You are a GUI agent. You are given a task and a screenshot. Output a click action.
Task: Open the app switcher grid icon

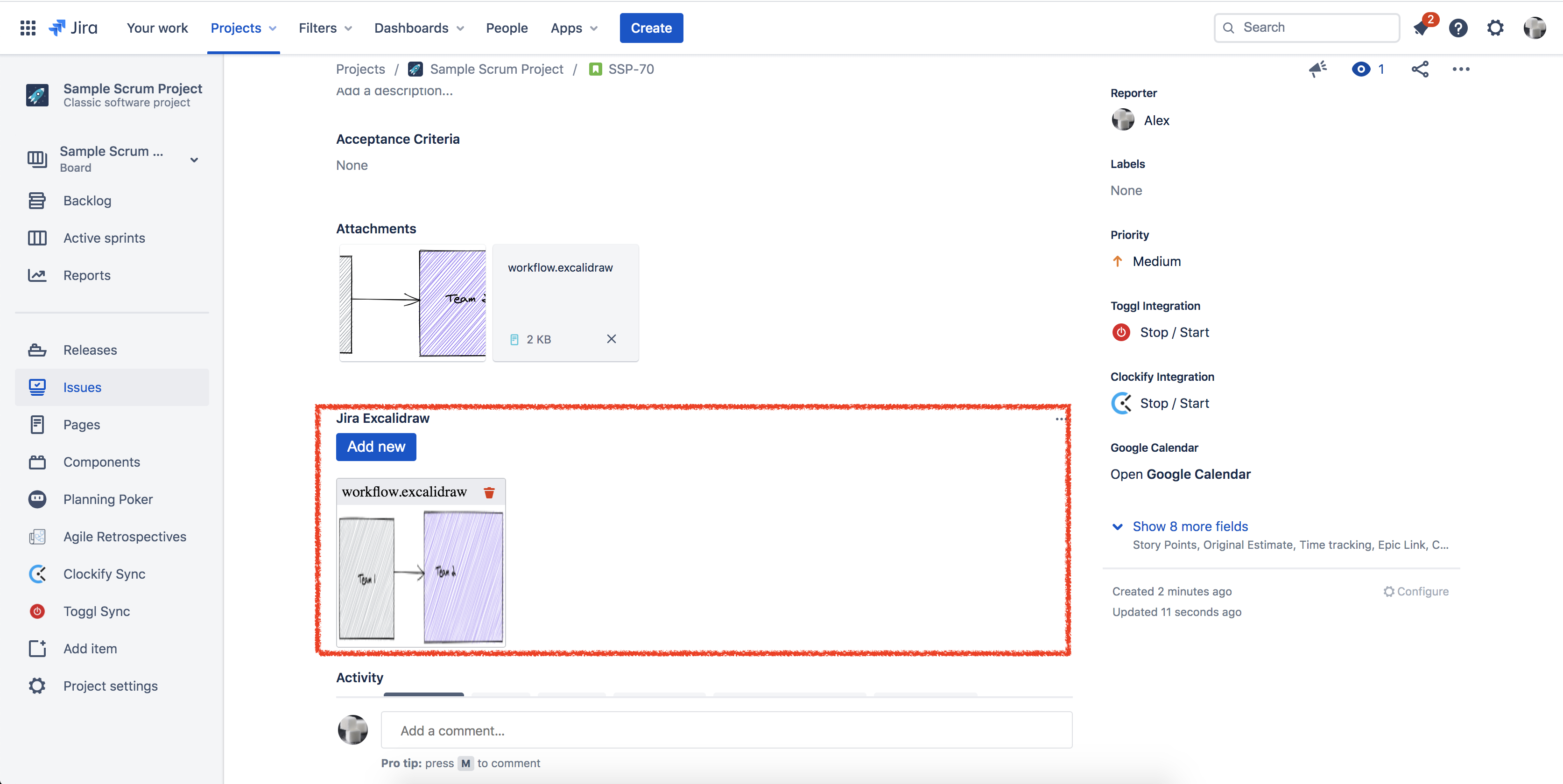tap(28, 28)
